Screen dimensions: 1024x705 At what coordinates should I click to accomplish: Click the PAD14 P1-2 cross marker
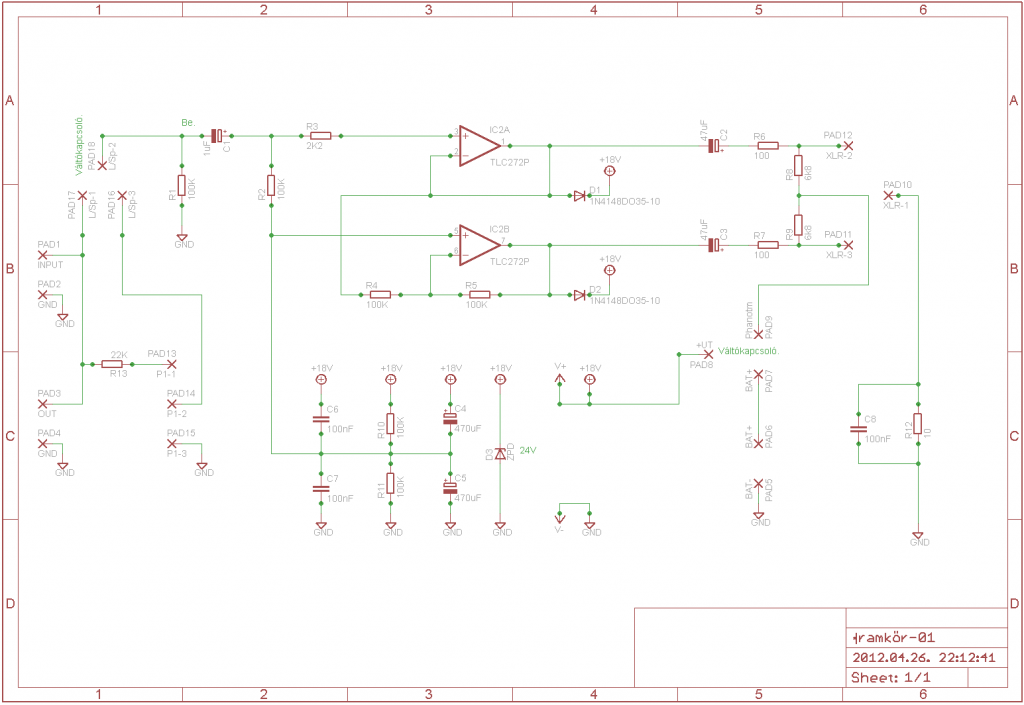(172, 404)
